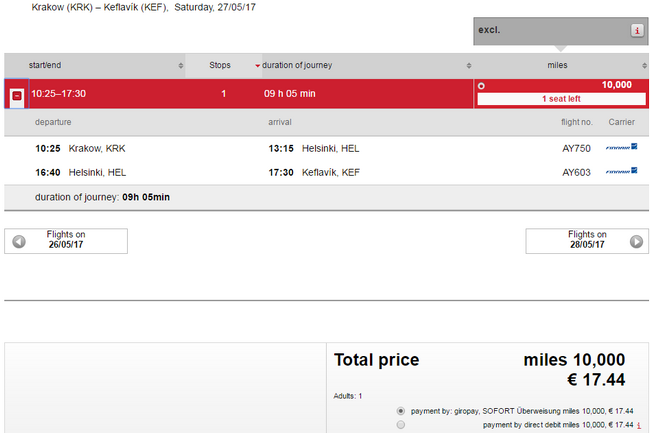Screen dimensions: 650x433
Task: Click Finnair carrier logo for flight AY603
Action: 621,171
